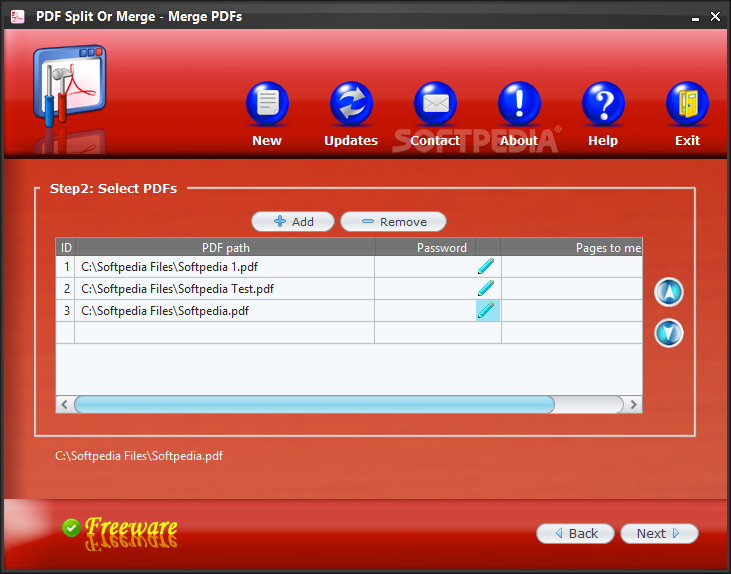731x574 pixels.
Task: Click ID cell number 3
Action: [x=66, y=311]
